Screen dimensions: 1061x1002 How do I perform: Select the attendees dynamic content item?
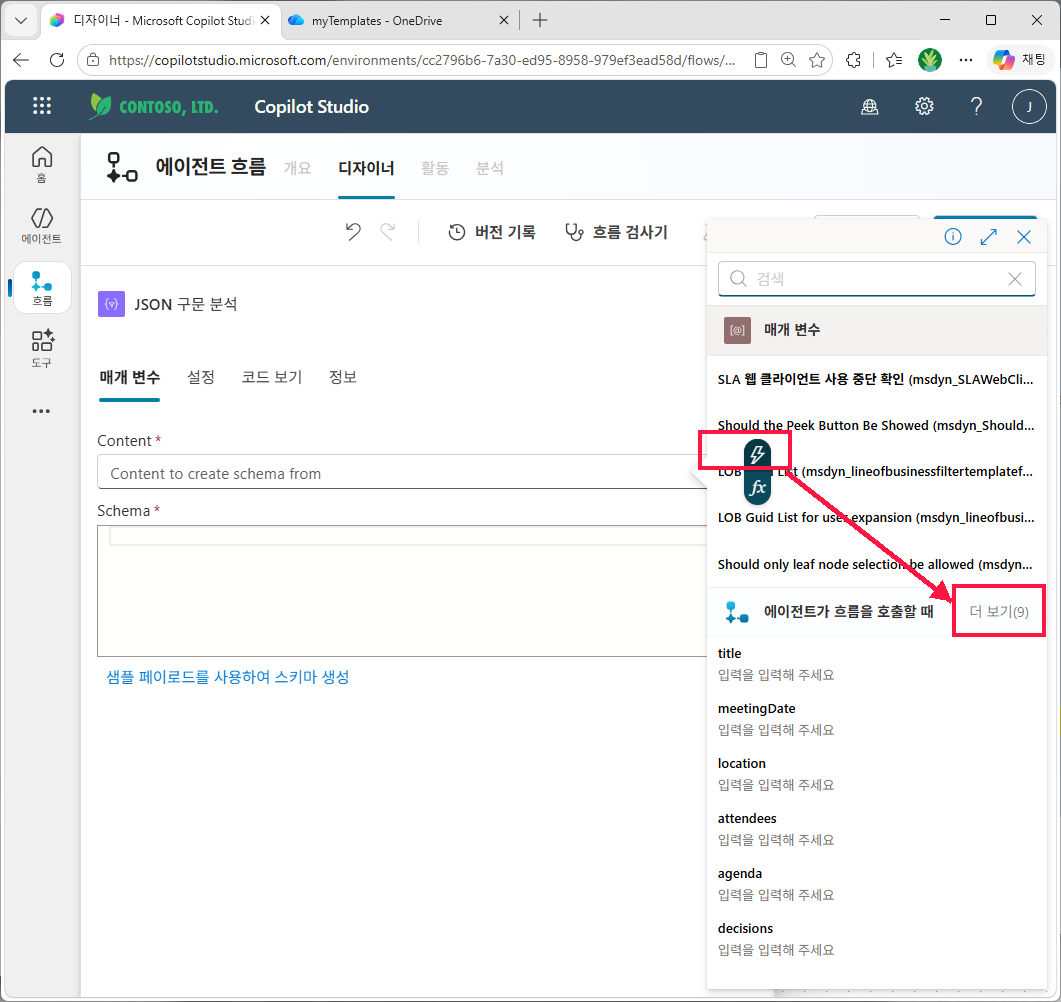pyautogui.click(x=876, y=829)
